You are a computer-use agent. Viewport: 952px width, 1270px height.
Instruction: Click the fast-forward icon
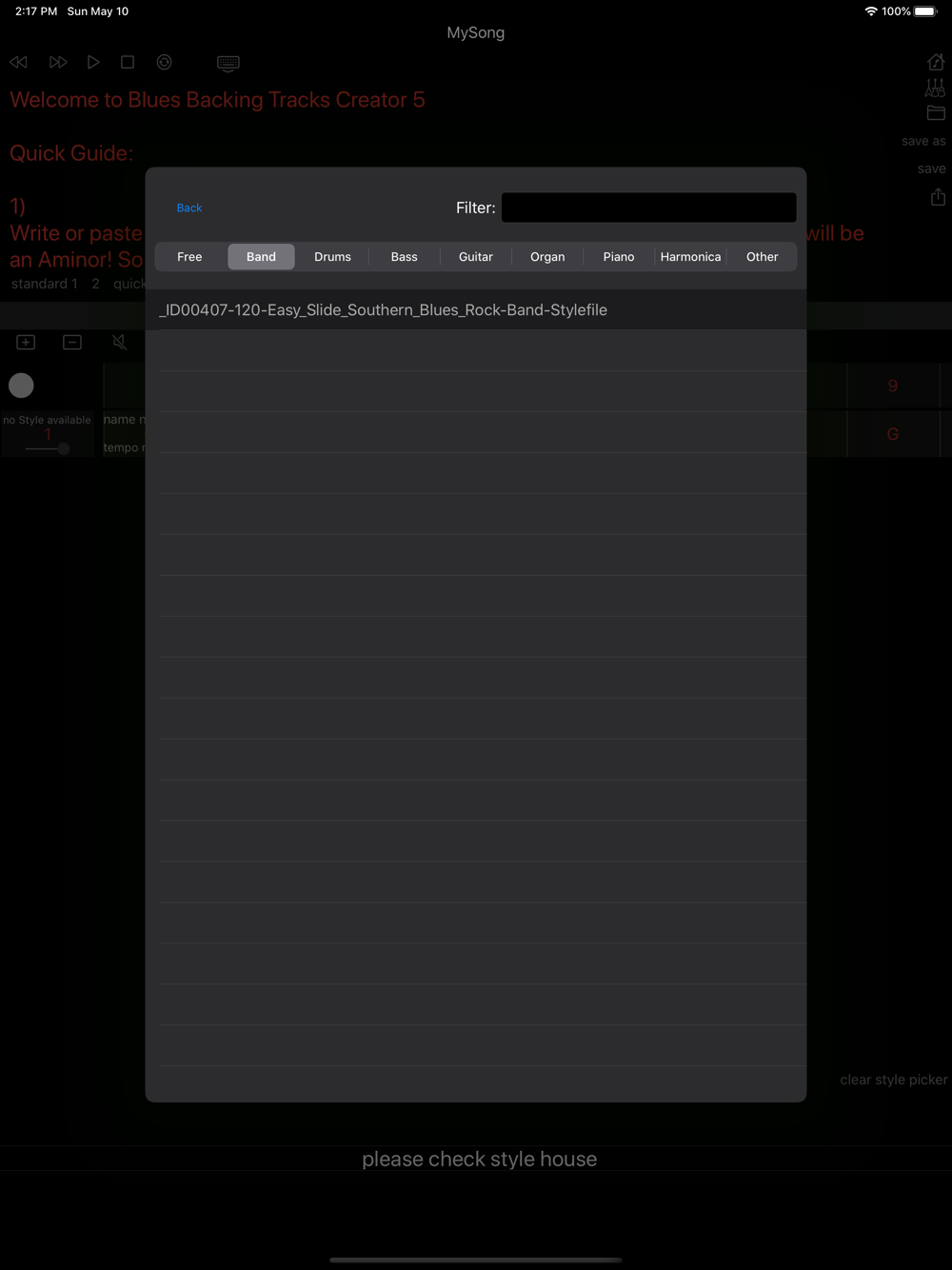pos(58,62)
